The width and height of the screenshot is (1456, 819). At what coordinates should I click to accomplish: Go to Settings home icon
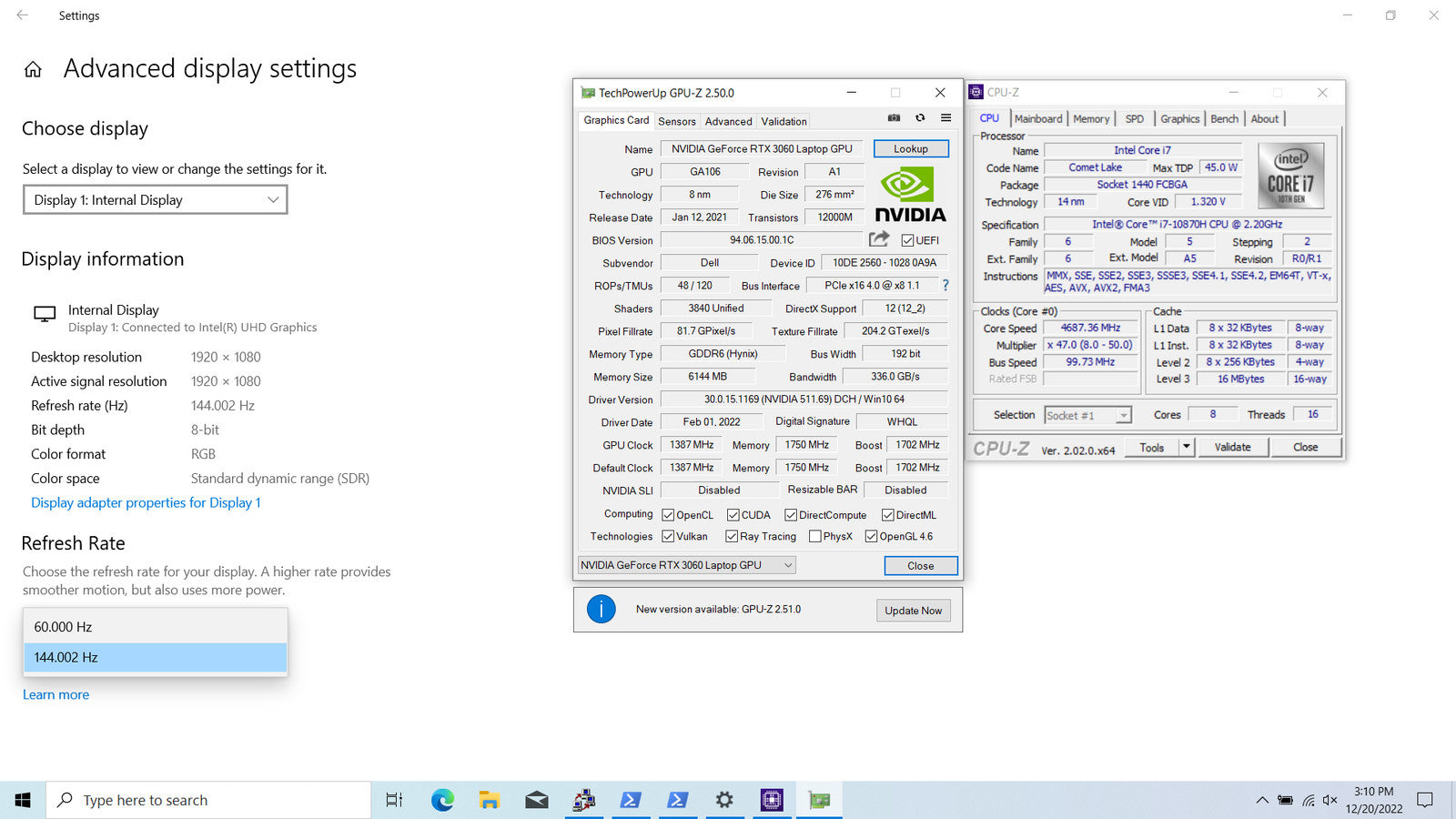pyautogui.click(x=33, y=70)
